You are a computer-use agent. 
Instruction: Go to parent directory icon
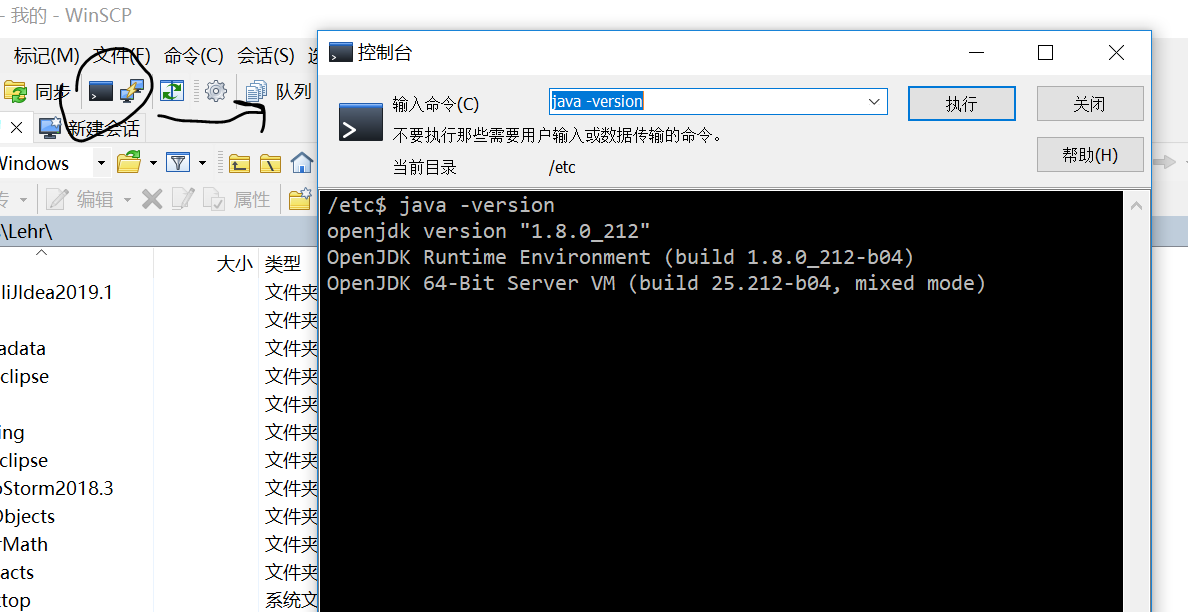(239, 163)
